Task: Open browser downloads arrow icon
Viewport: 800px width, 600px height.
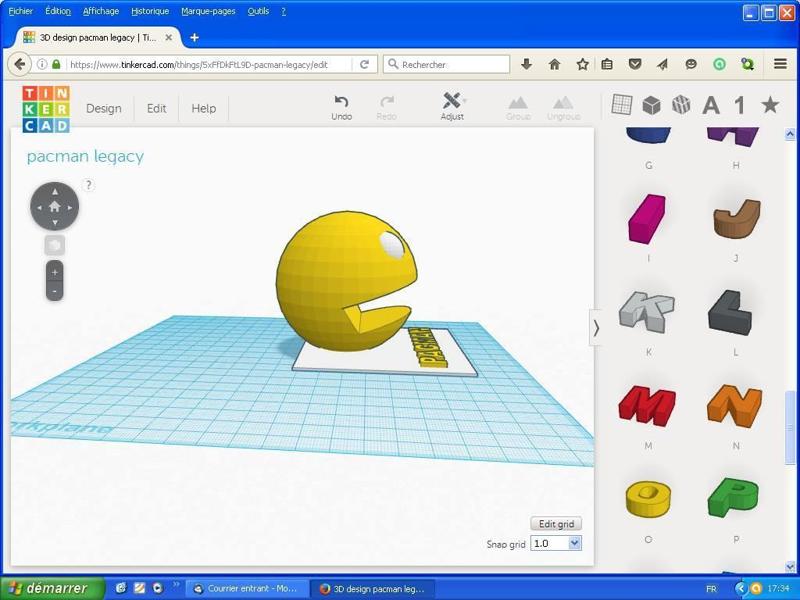Action: [x=527, y=64]
